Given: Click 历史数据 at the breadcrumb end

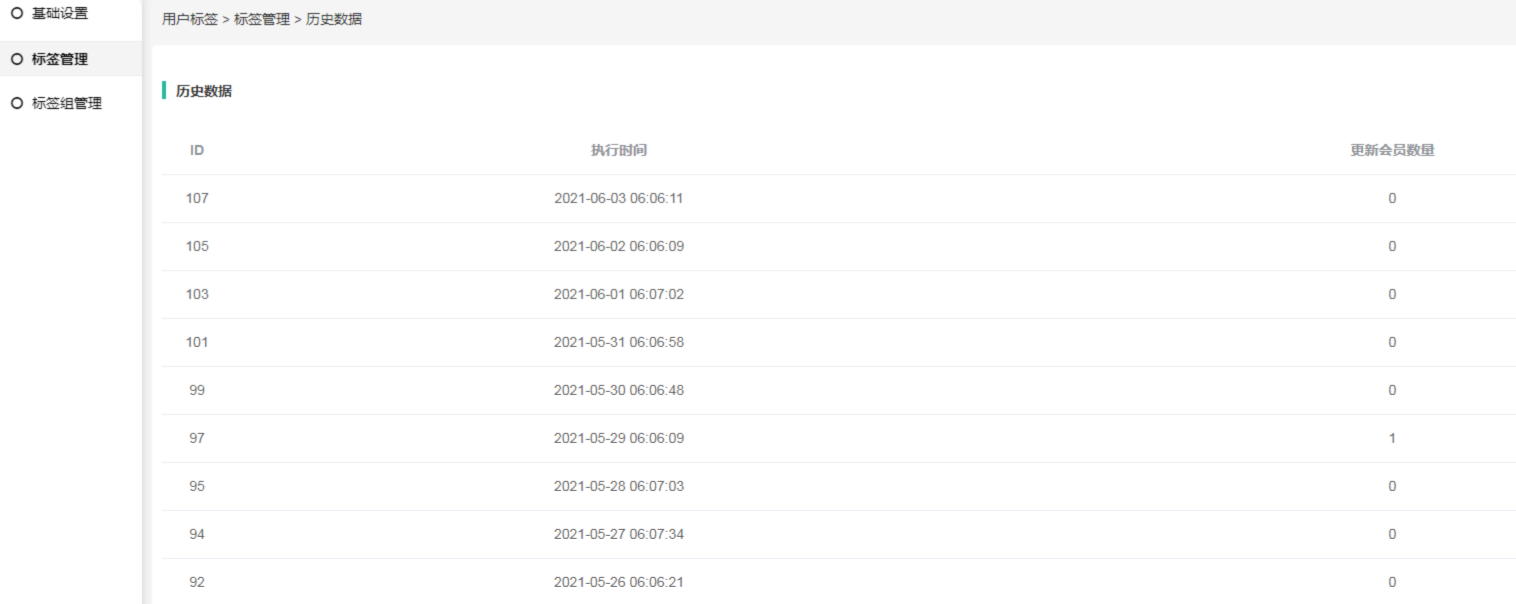Looking at the screenshot, I should [334, 19].
